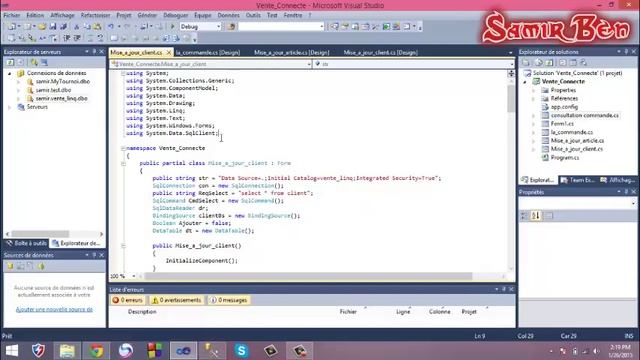640x360 pixels.
Task: Toggle the 0 avertissements filter
Action: (x=176, y=300)
